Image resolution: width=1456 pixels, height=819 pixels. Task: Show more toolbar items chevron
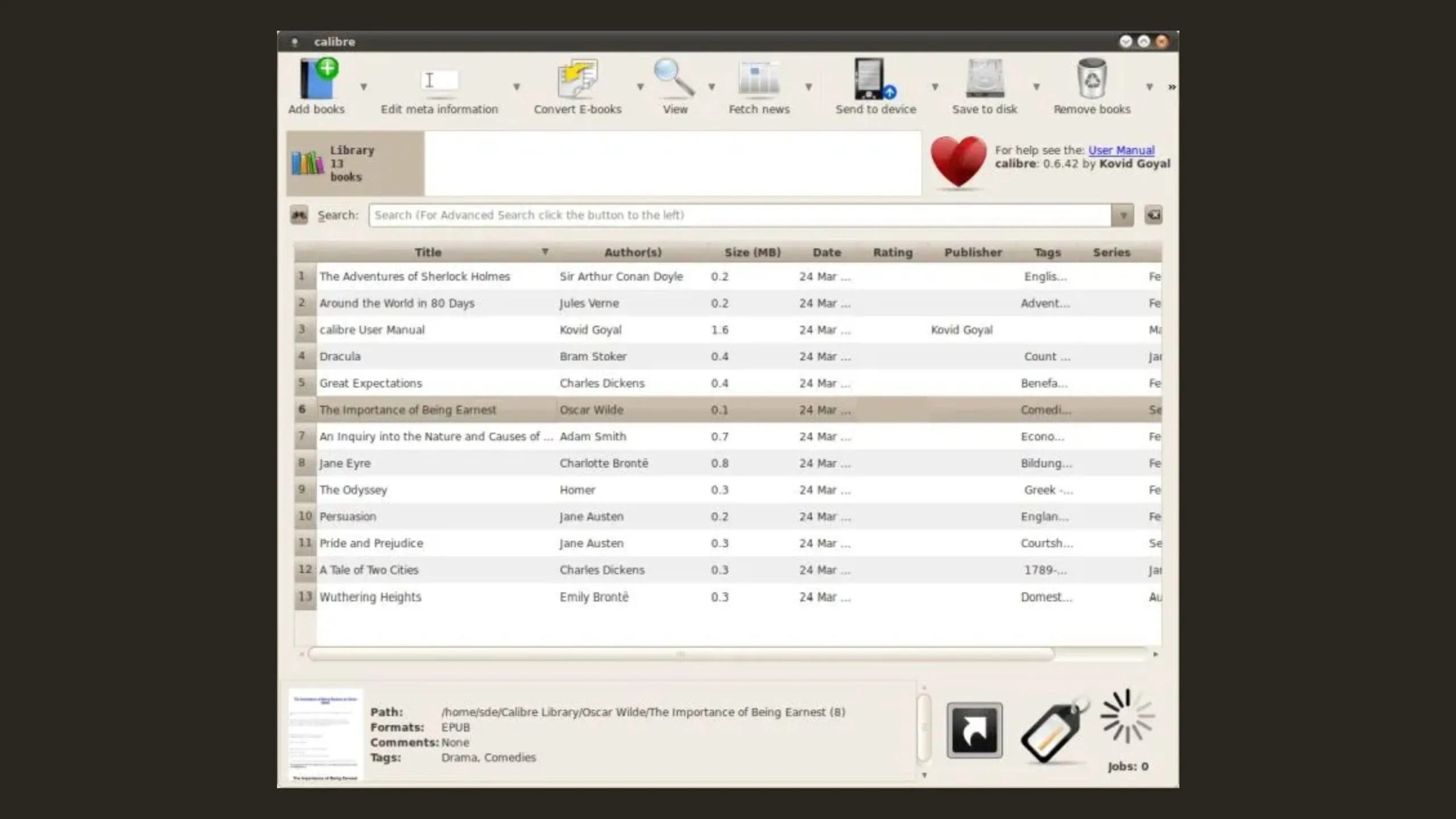pos(1172,87)
